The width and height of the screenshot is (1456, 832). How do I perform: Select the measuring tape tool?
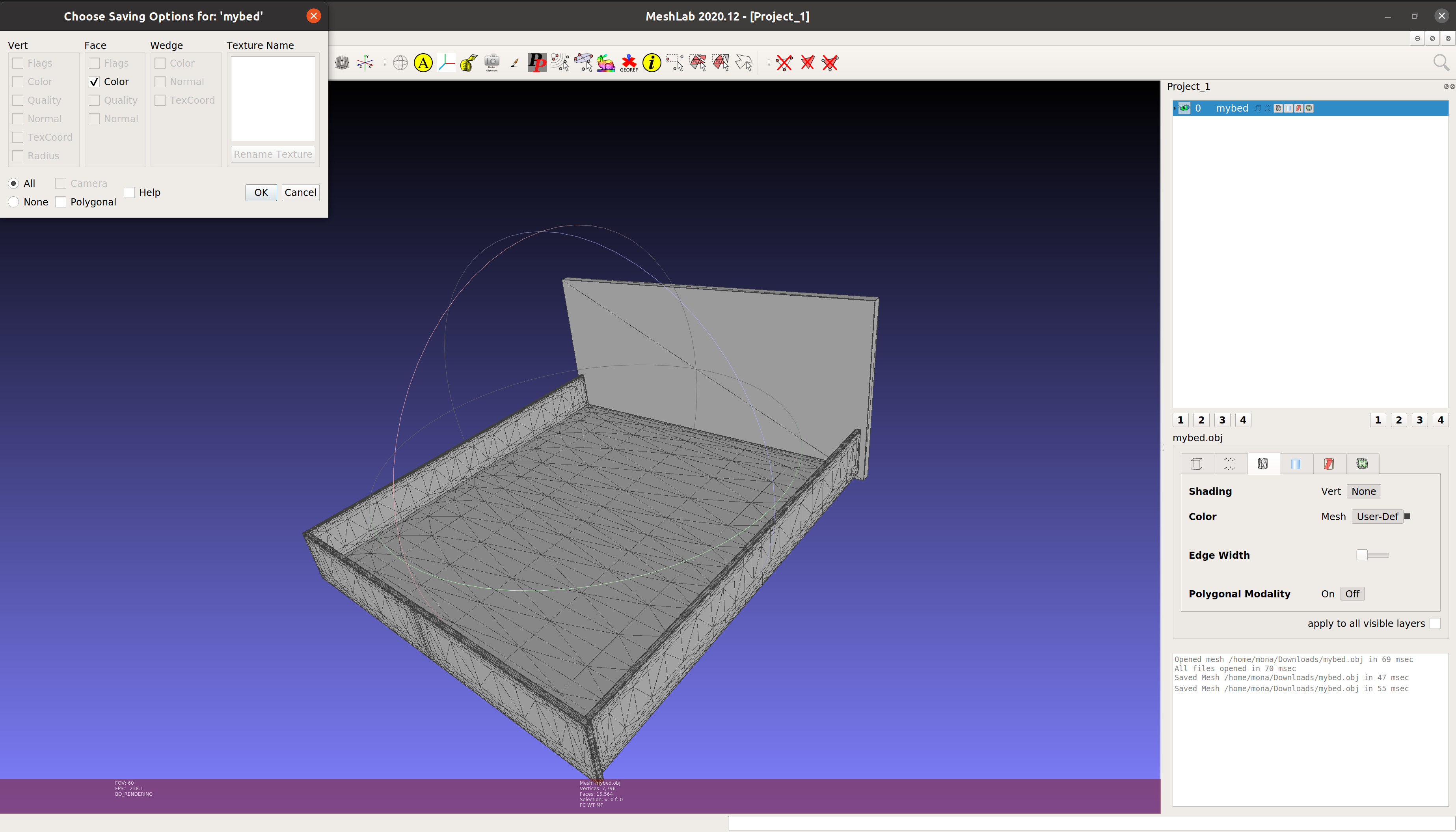click(x=469, y=63)
